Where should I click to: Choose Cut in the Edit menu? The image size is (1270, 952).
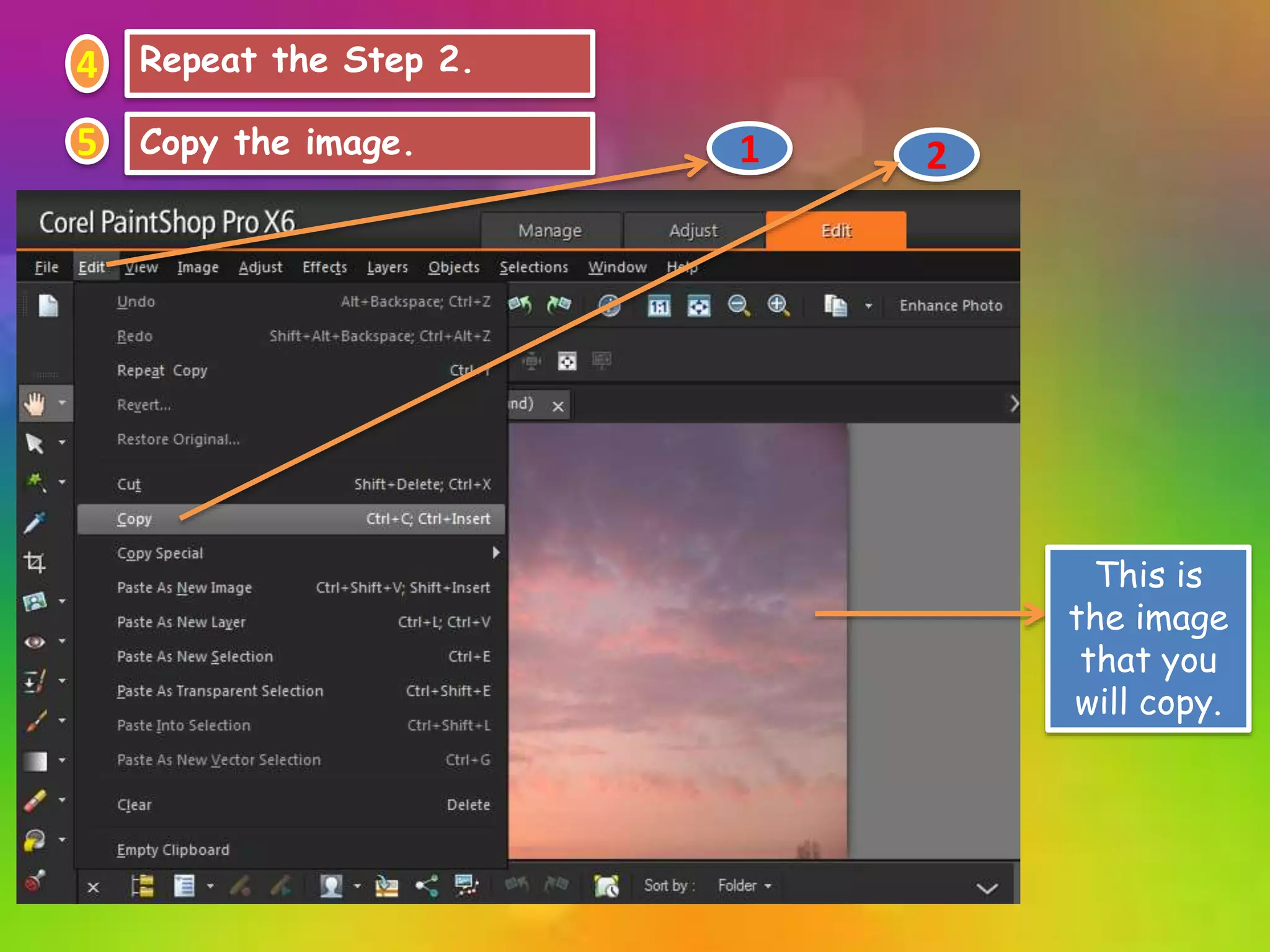[x=291, y=484]
